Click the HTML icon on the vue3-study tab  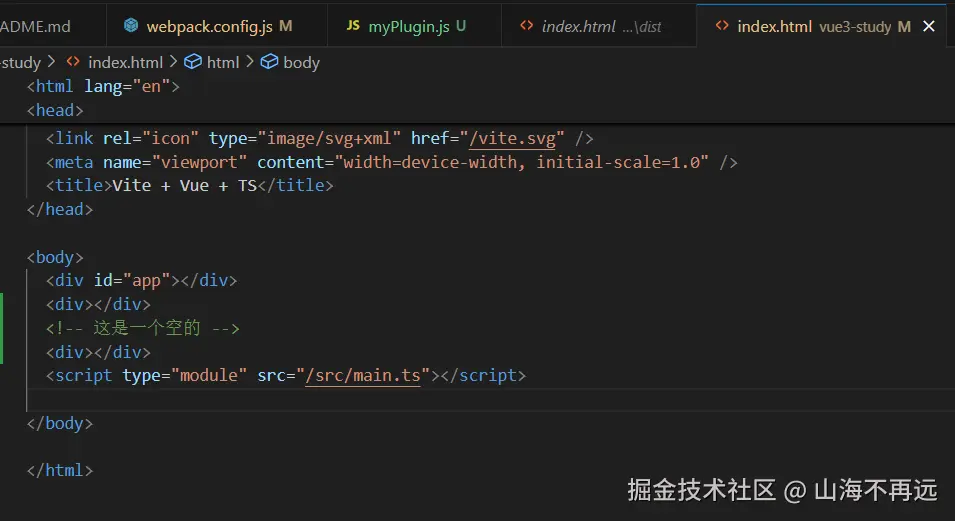(722, 26)
